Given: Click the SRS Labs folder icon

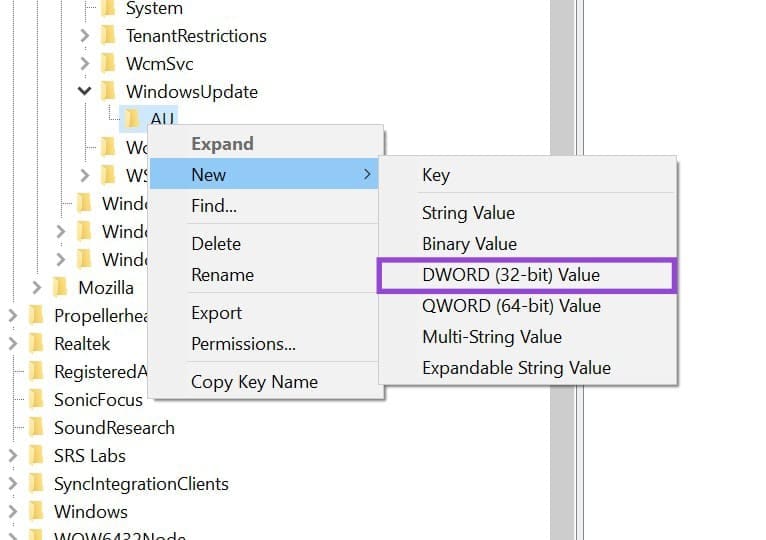Looking at the screenshot, I should point(37,456).
